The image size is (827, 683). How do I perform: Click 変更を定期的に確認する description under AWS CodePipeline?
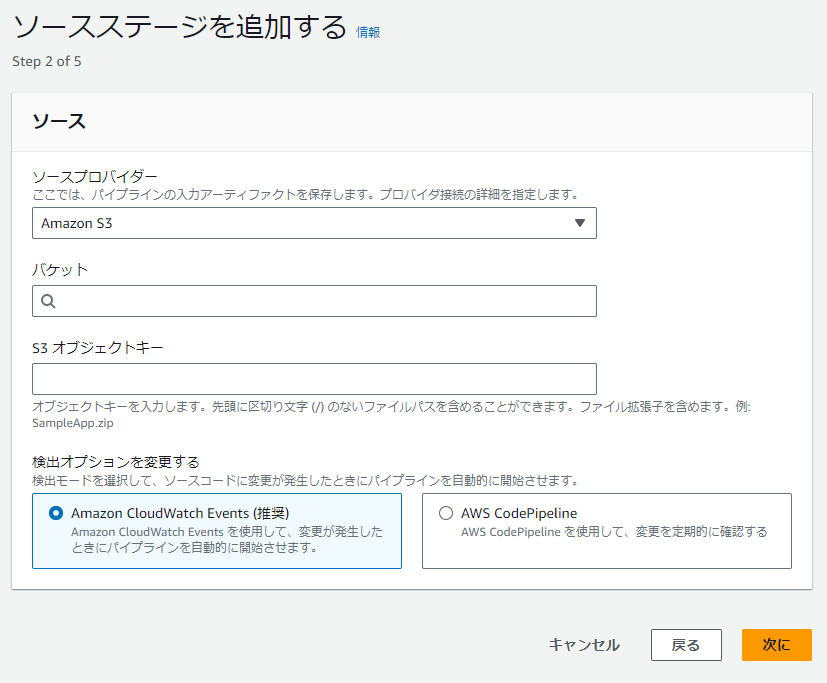click(614, 532)
